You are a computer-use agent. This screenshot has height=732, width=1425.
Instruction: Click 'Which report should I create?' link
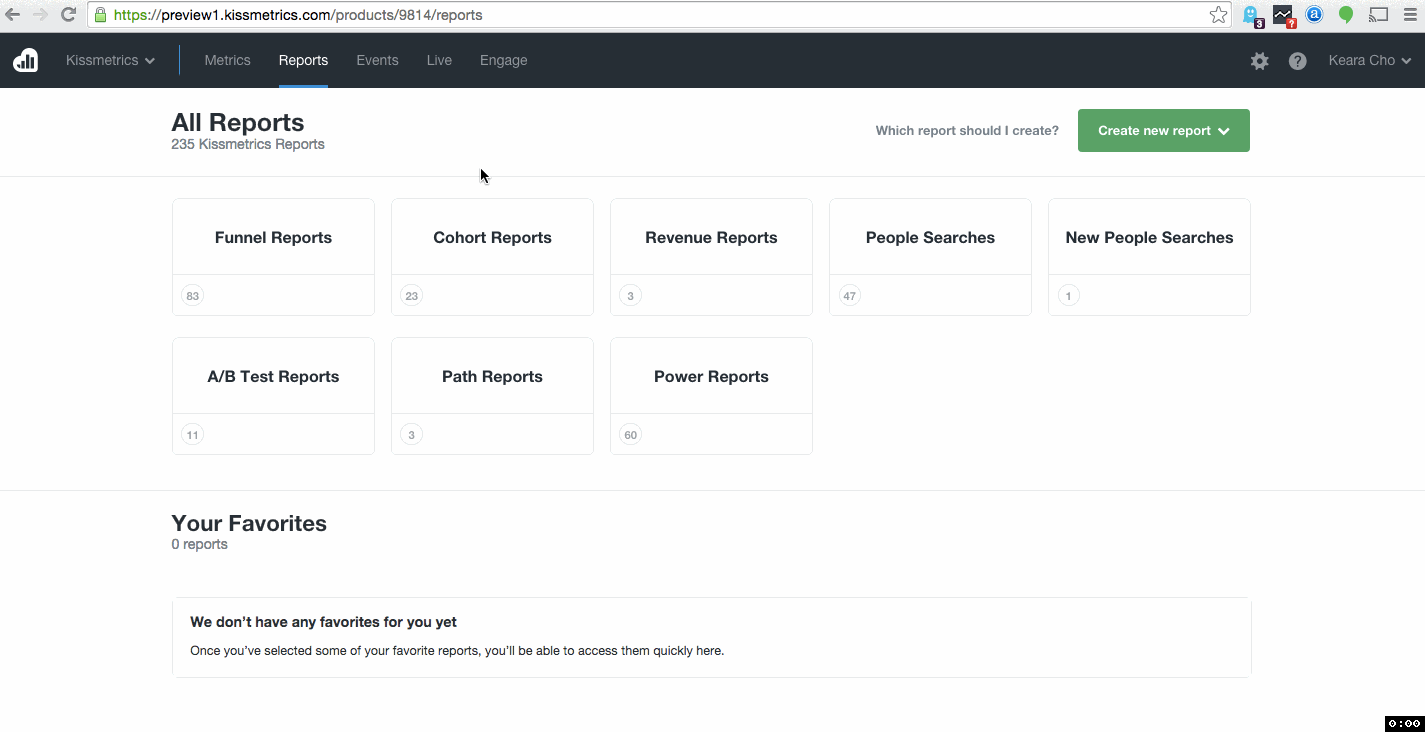click(967, 131)
